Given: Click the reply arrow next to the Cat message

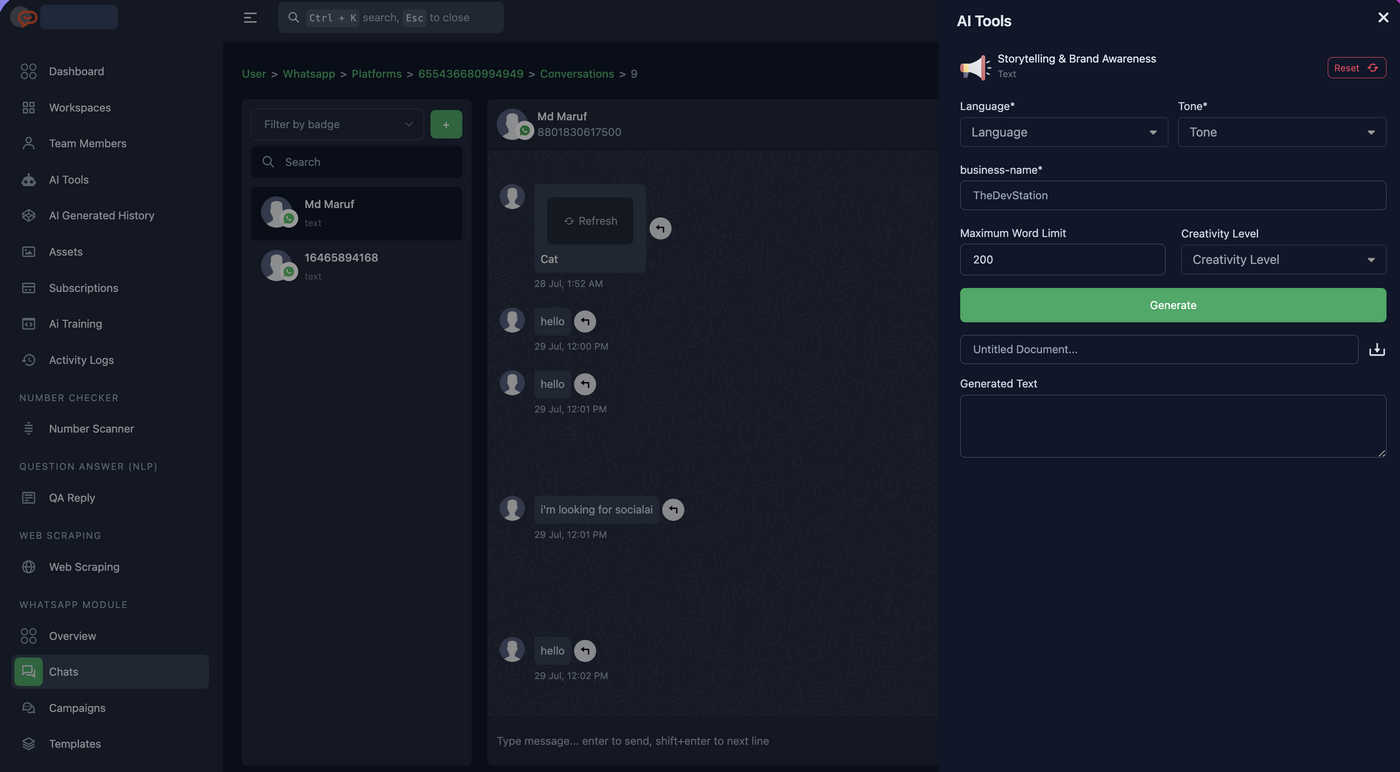Looking at the screenshot, I should point(660,228).
